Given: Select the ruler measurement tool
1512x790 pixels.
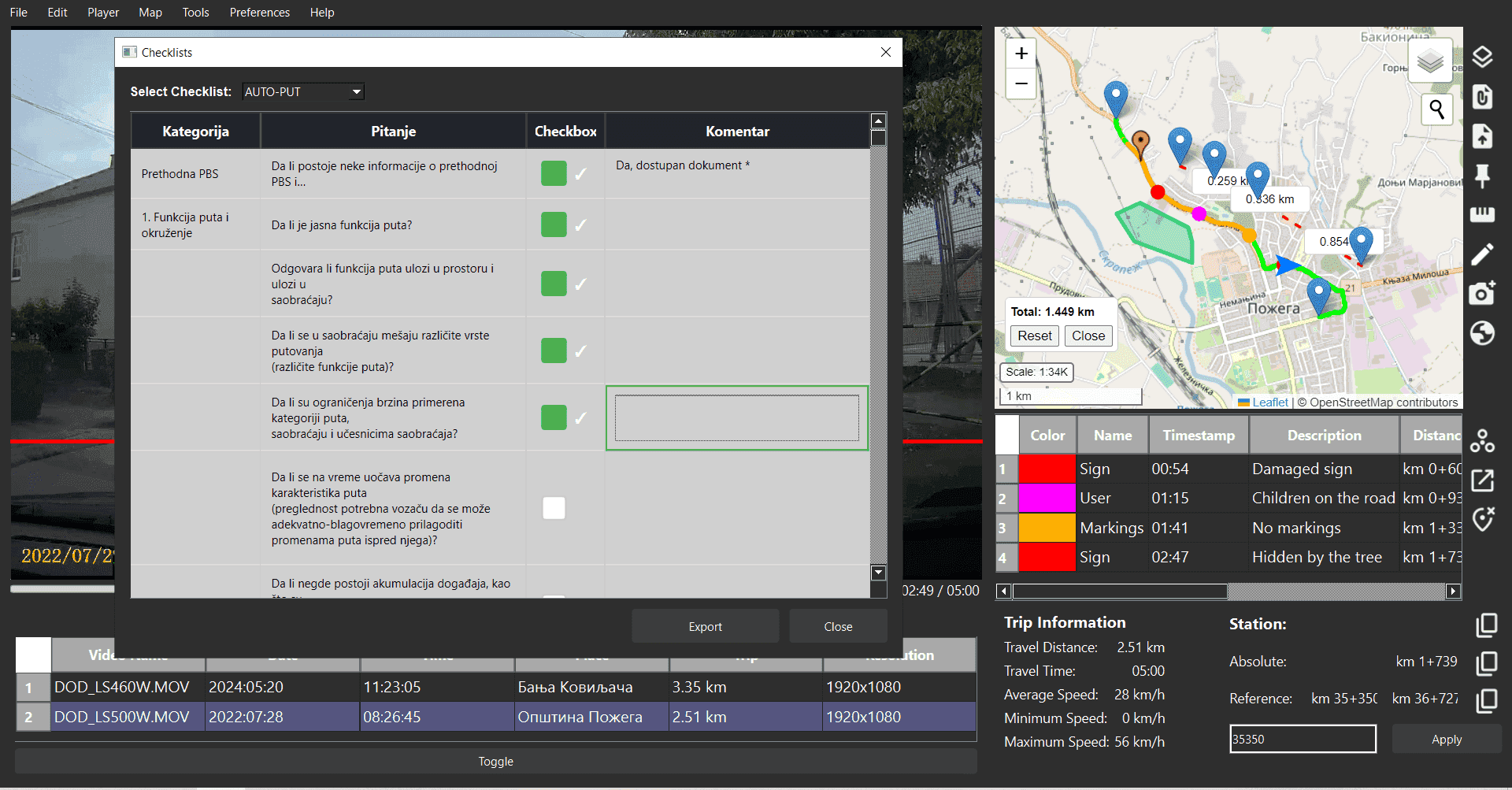Looking at the screenshot, I should [1484, 213].
